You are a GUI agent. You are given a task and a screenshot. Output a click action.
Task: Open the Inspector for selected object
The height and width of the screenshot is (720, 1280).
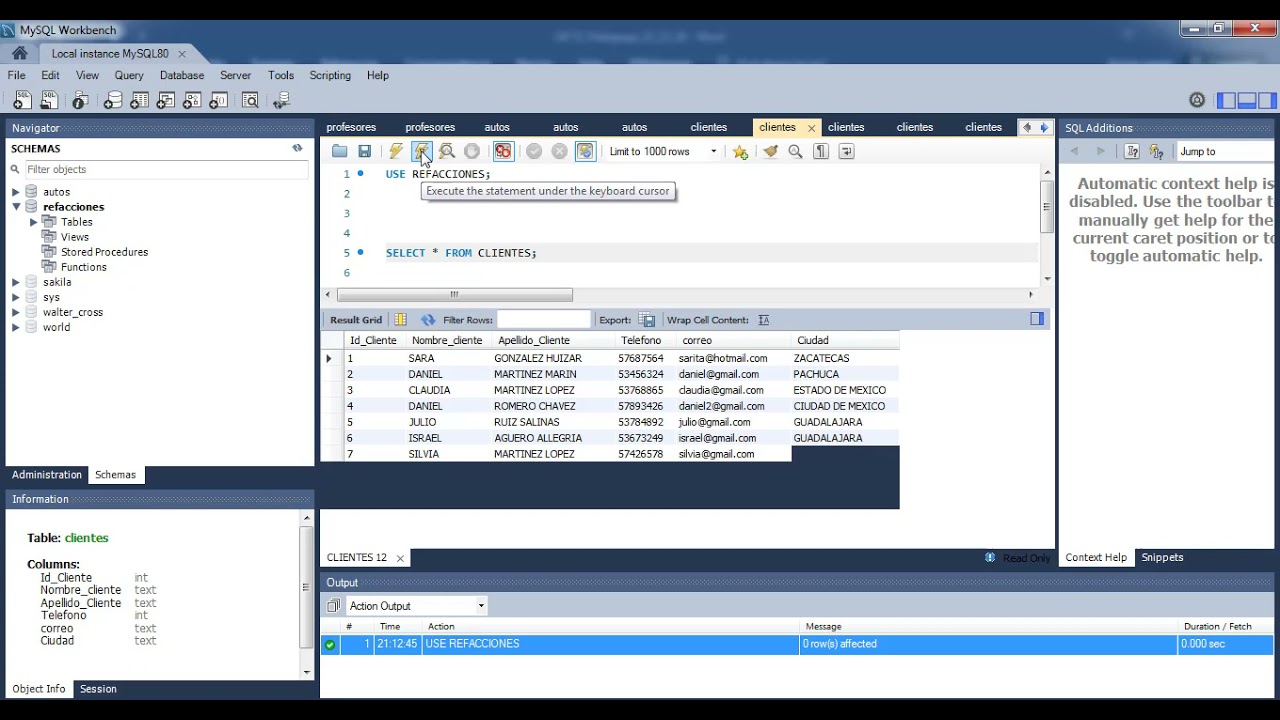point(80,100)
